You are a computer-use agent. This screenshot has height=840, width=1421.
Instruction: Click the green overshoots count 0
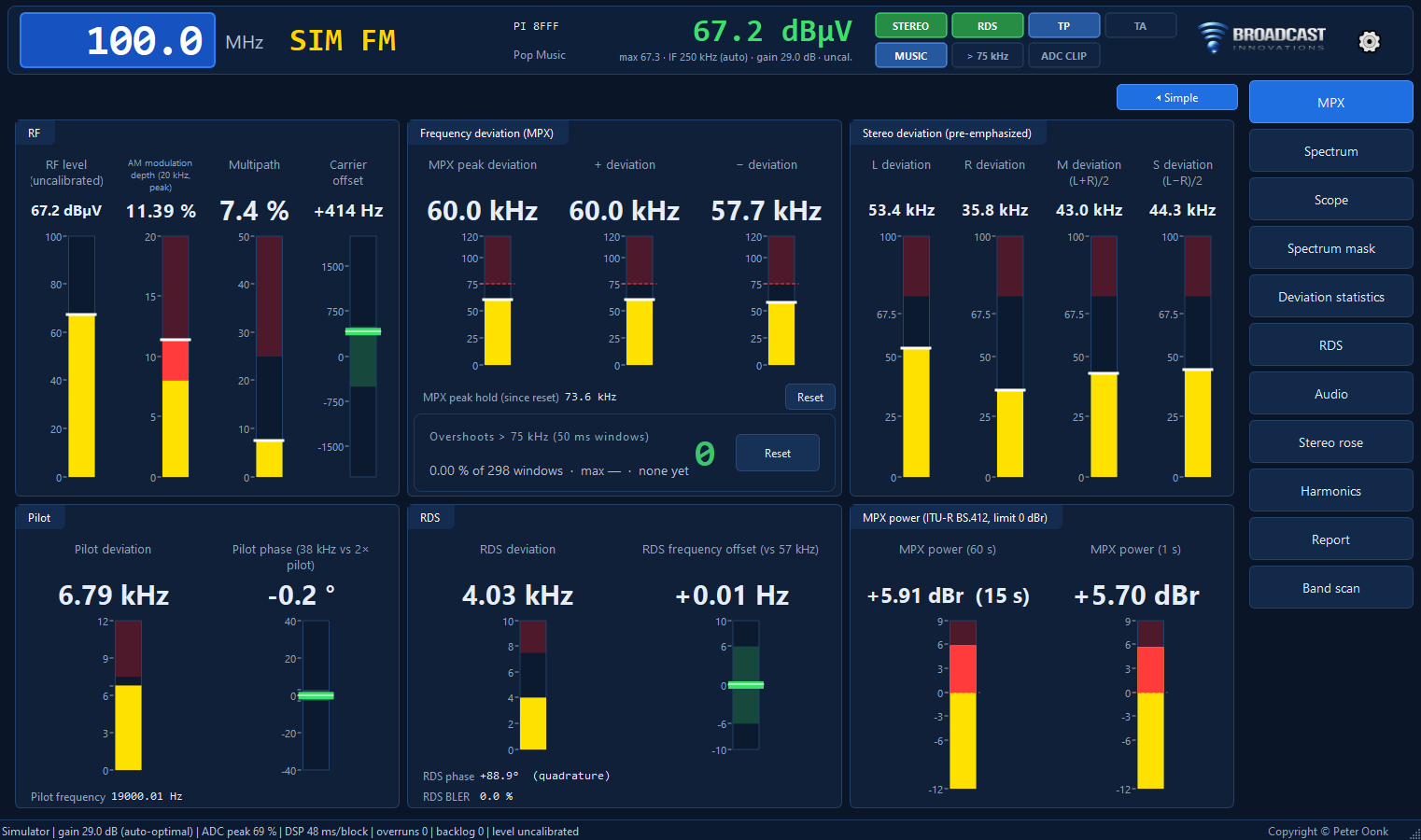[705, 454]
